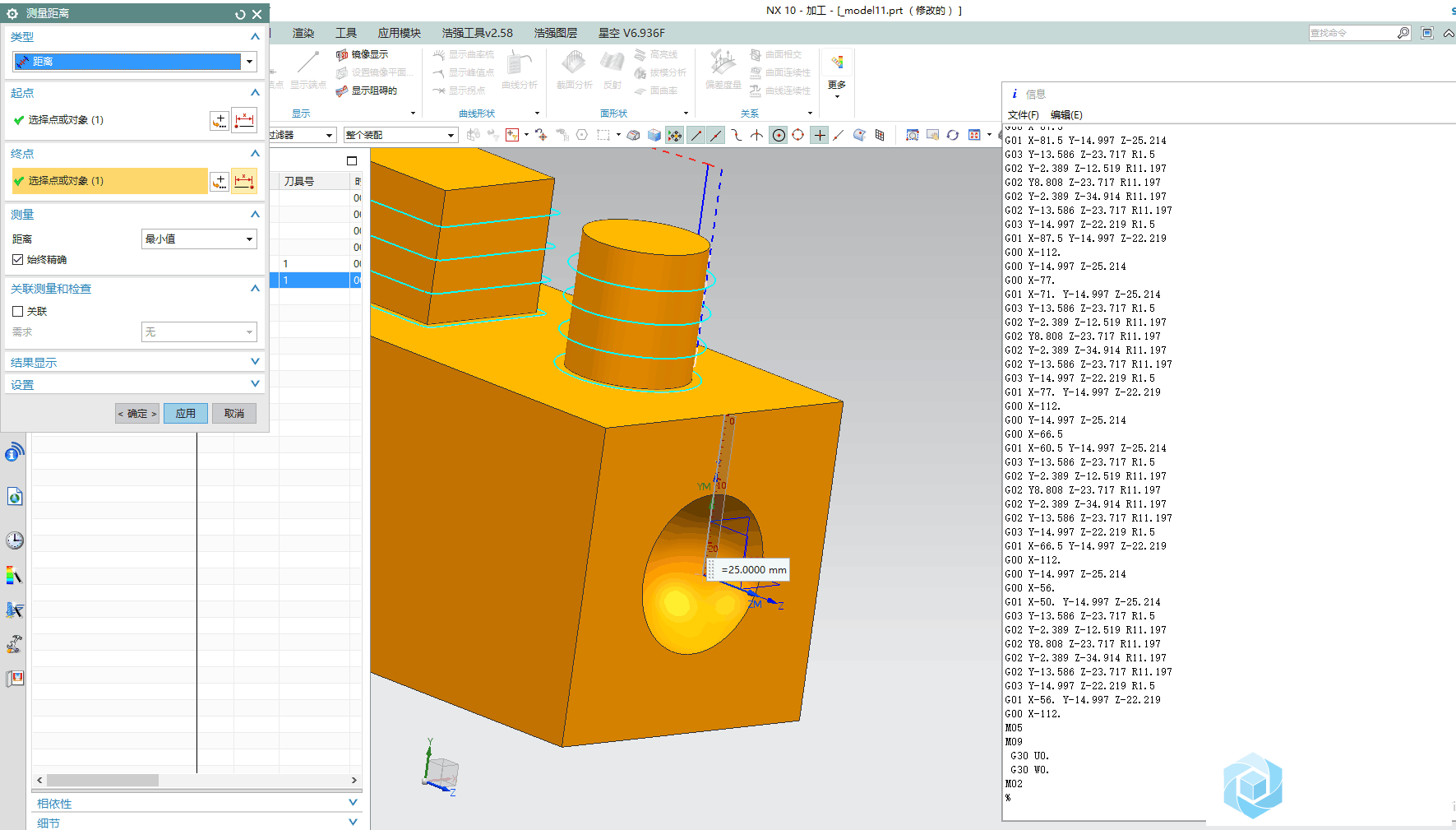The width and height of the screenshot is (1456, 830).
Task: Open the 星空 V6.936F tab
Action: coord(631,33)
